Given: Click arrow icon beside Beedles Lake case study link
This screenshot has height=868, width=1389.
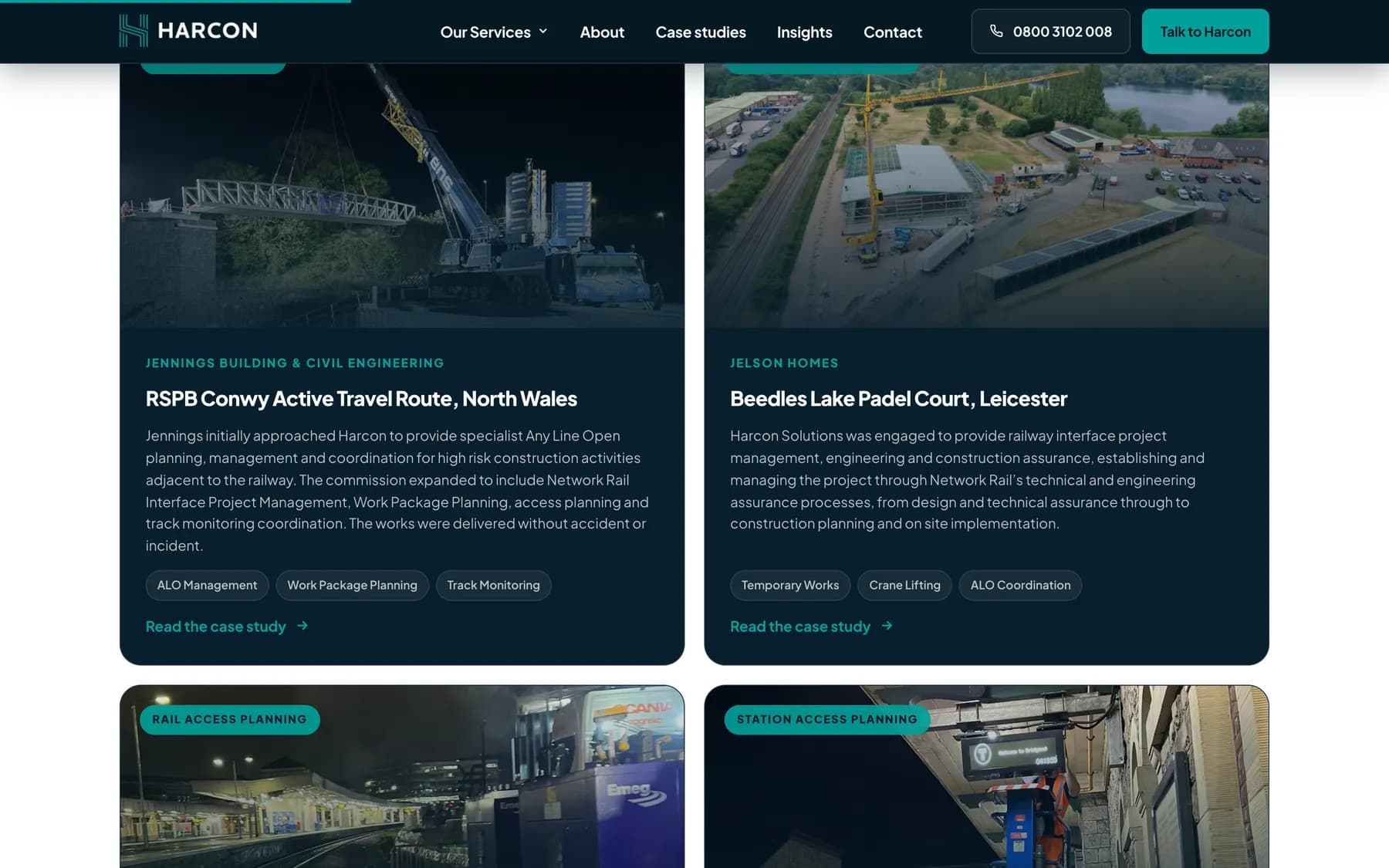Looking at the screenshot, I should click(887, 626).
